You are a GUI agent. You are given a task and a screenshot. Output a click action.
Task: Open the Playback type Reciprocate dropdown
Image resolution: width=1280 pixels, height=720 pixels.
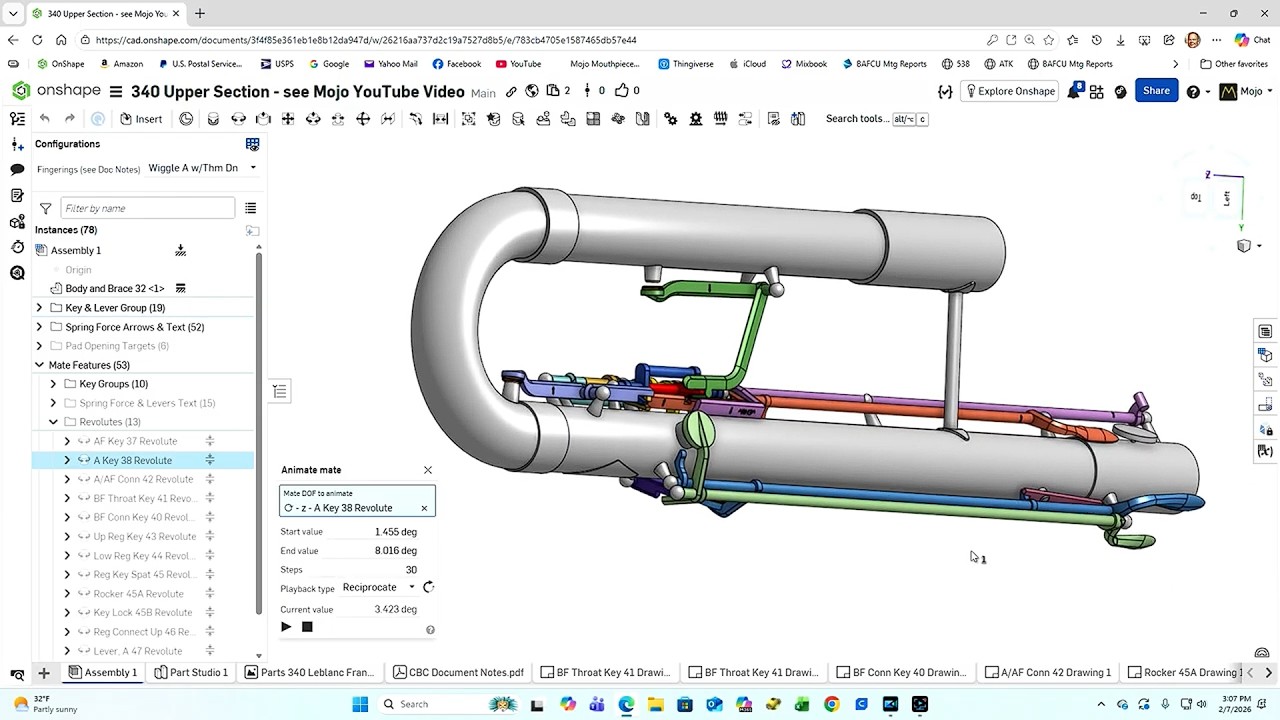pos(378,587)
